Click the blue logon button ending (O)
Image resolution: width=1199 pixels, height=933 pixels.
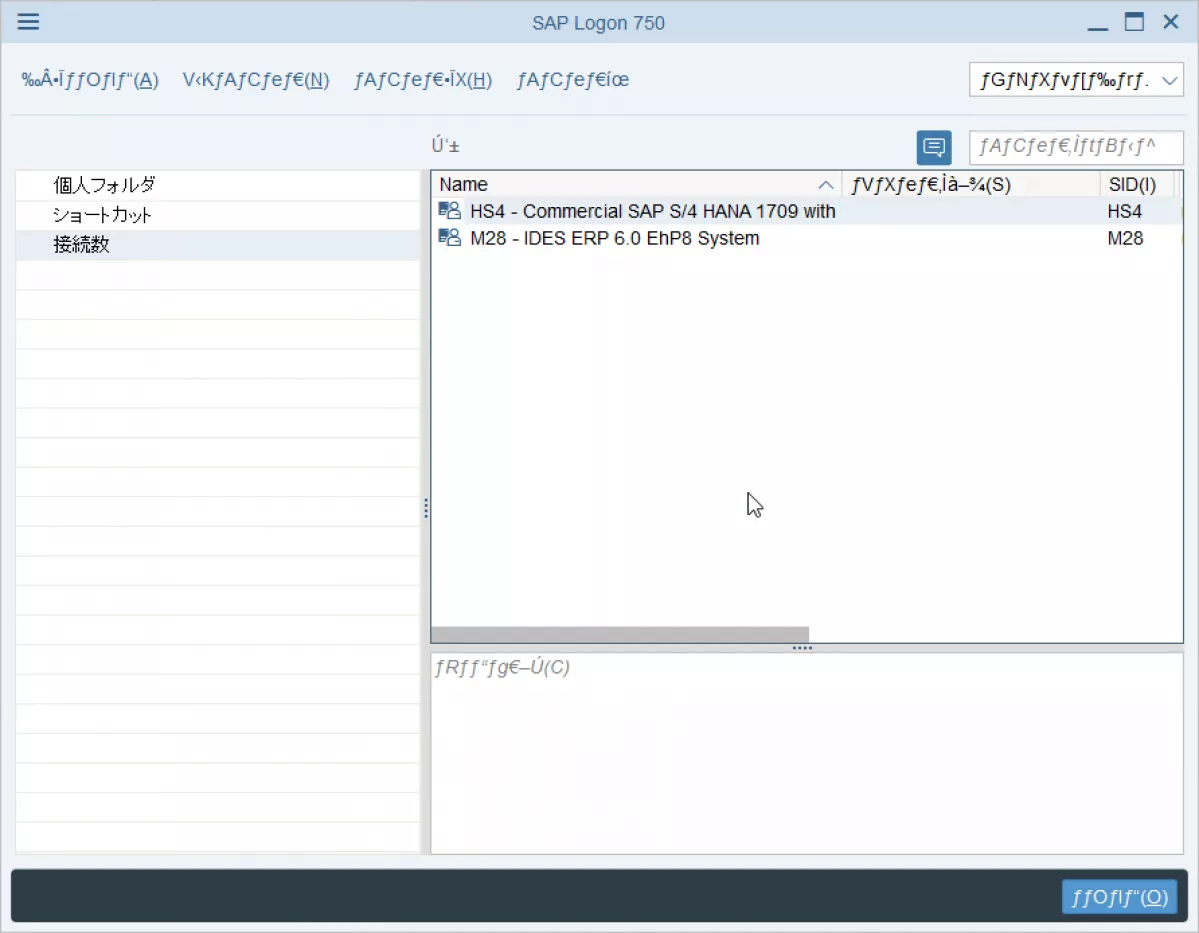(x=1119, y=896)
